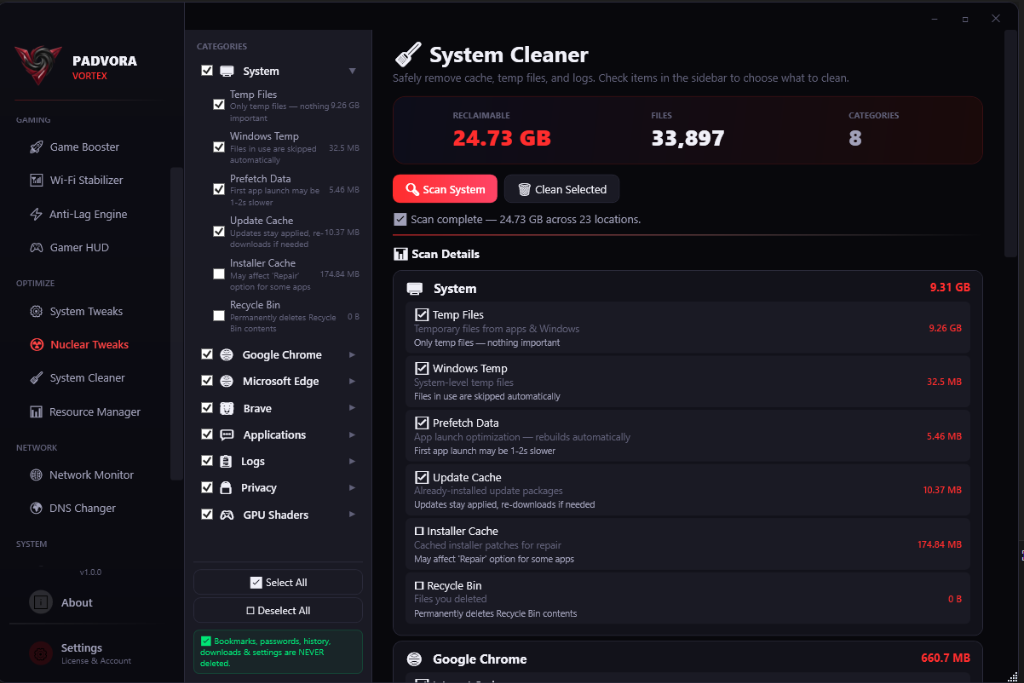Click the Privacy padlock category icon
1024x683 pixels.
[x=226, y=488]
